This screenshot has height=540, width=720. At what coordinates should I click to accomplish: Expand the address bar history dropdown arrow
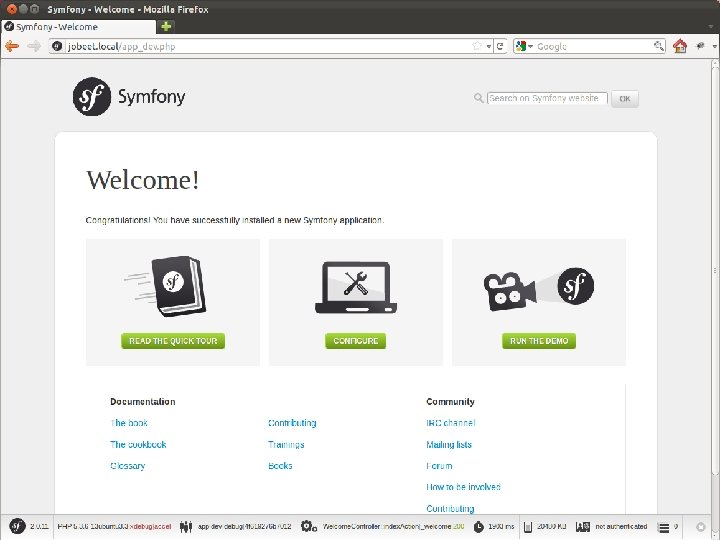coord(489,46)
